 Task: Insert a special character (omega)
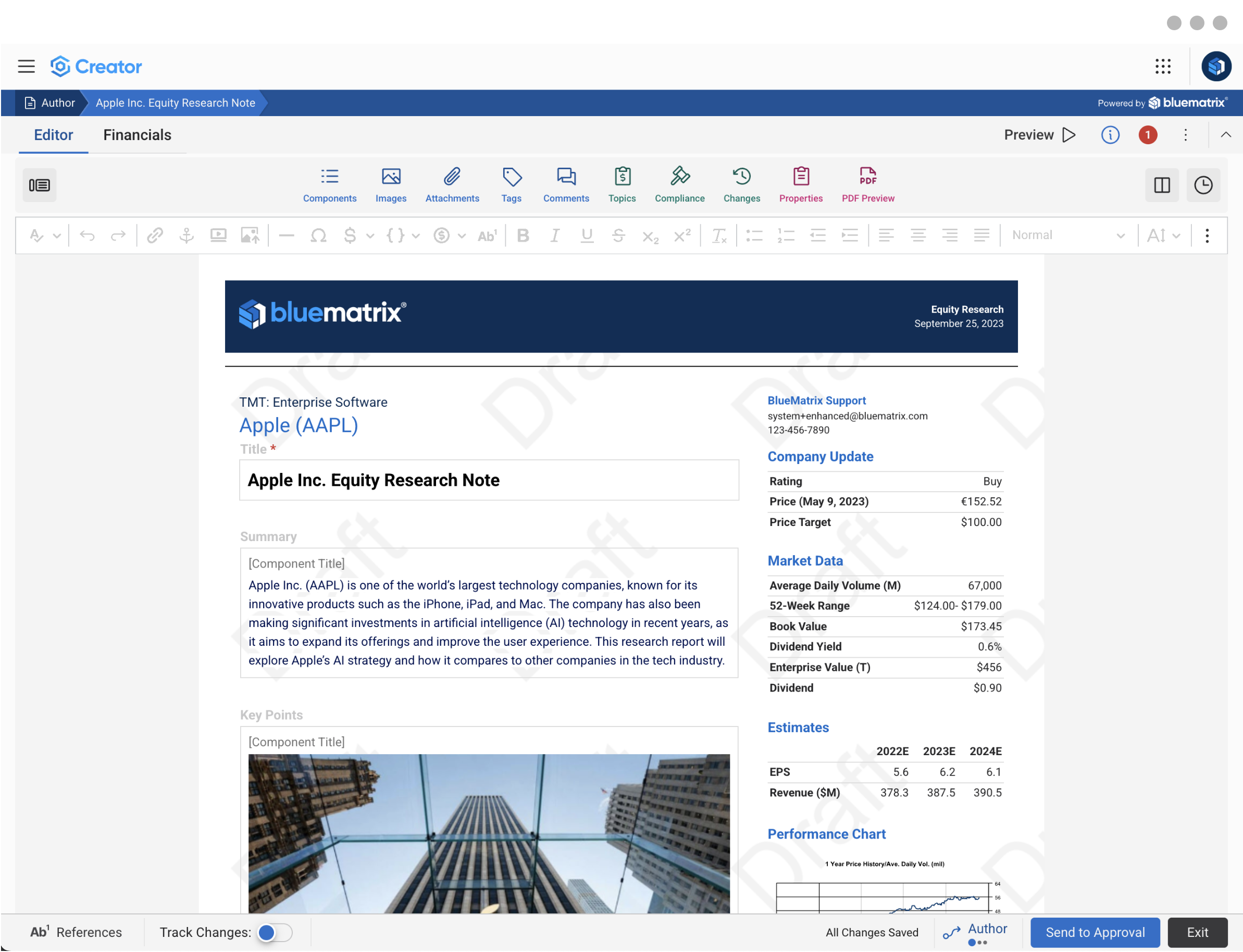point(318,235)
